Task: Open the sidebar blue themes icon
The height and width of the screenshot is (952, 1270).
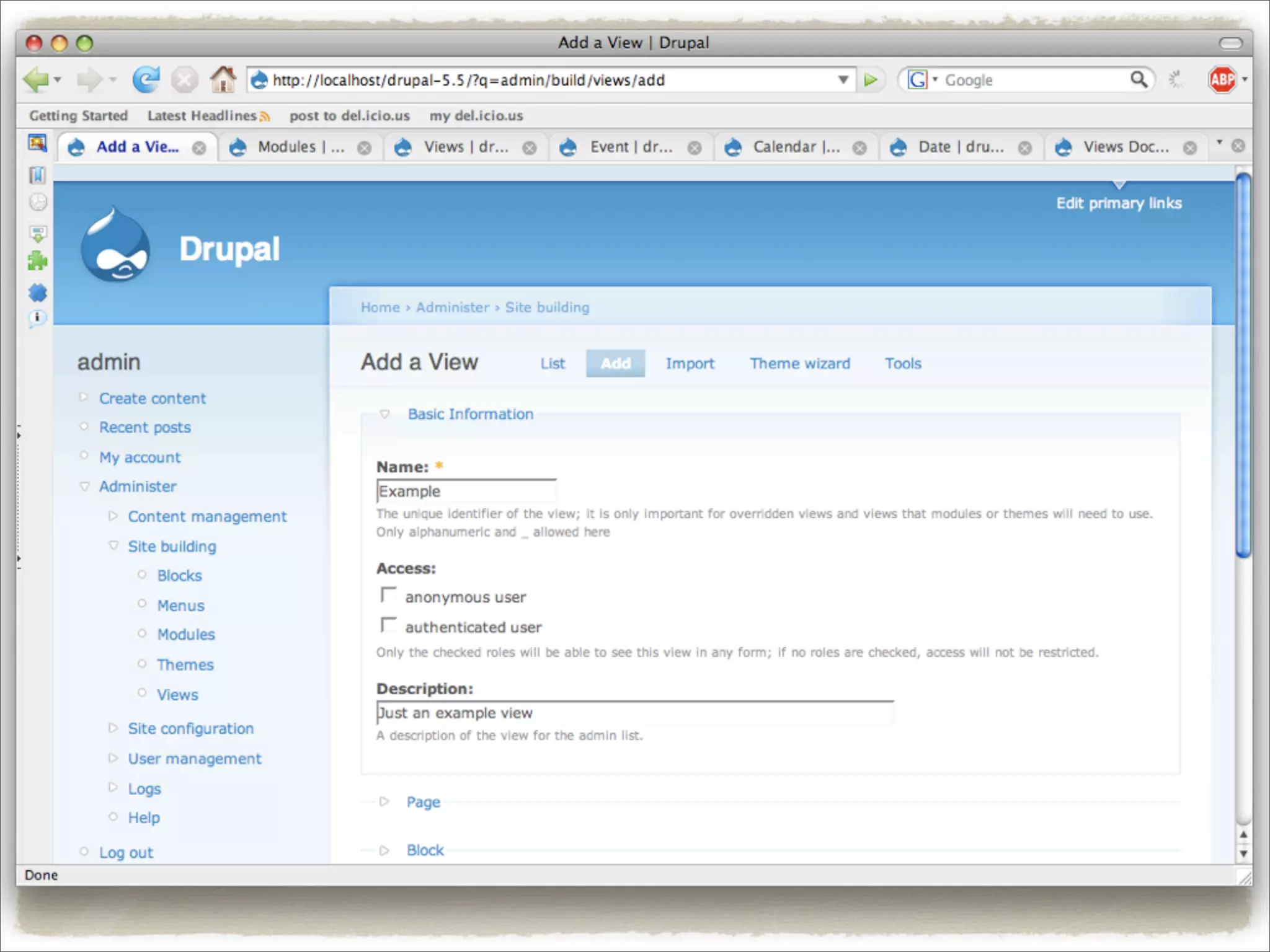Action: pos(37,292)
